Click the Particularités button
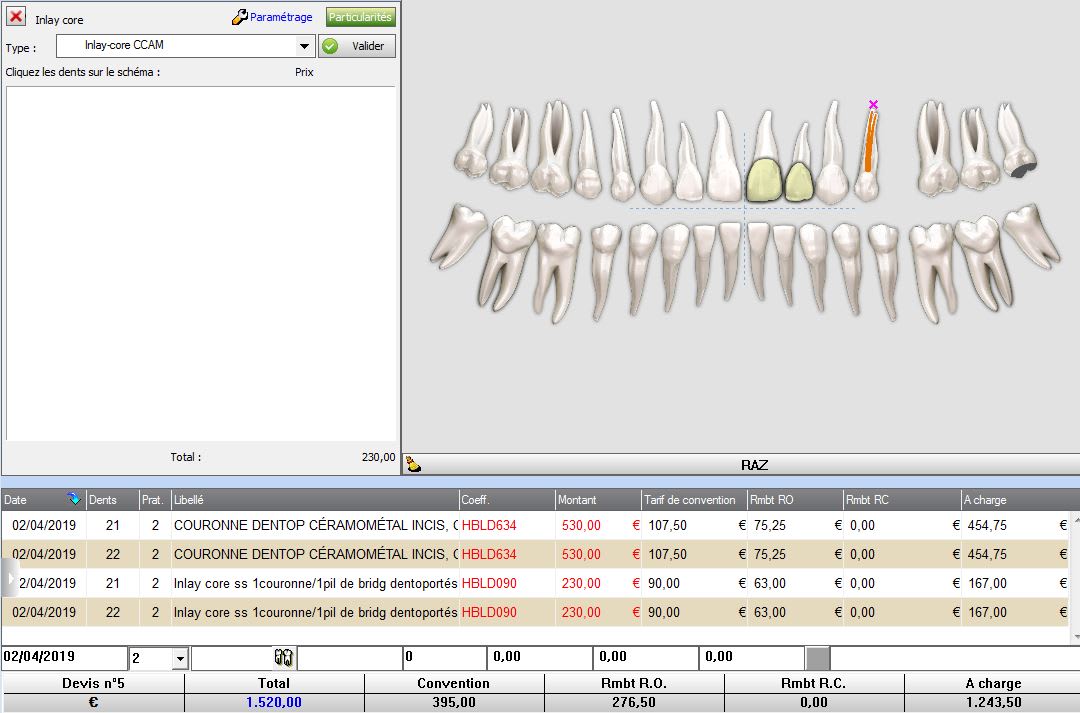Viewport: 1080px width, 713px height. [x=361, y=17]
